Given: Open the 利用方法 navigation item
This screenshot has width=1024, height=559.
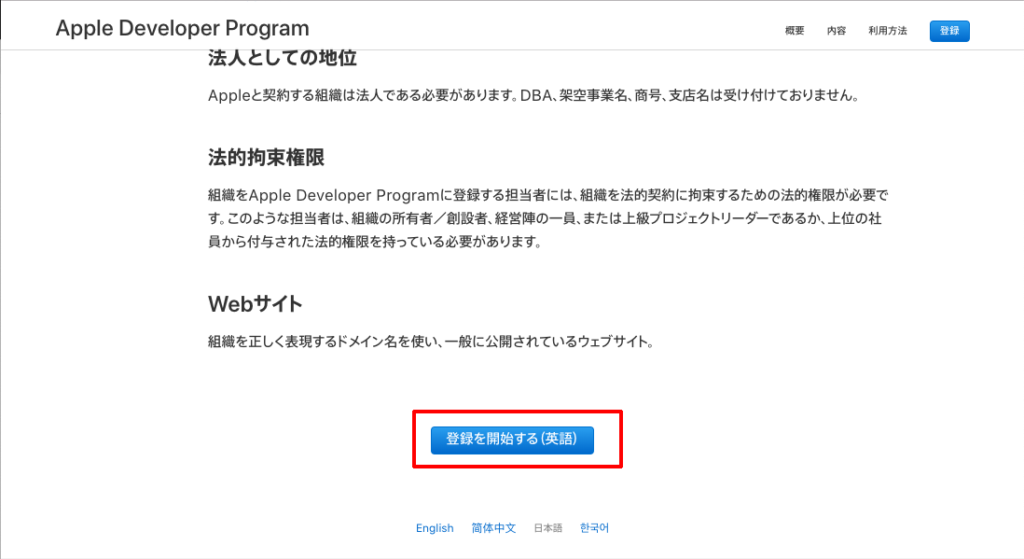Looking at the screenshot, I should click(888, 31).
